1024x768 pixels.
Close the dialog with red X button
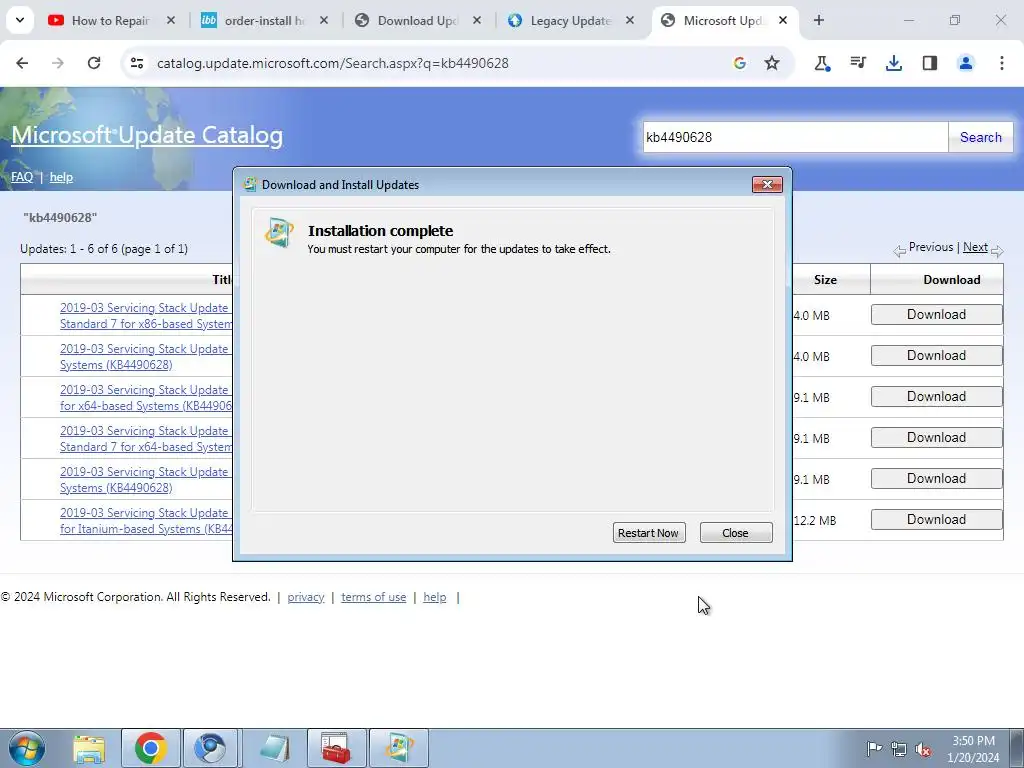coord(767,185)
